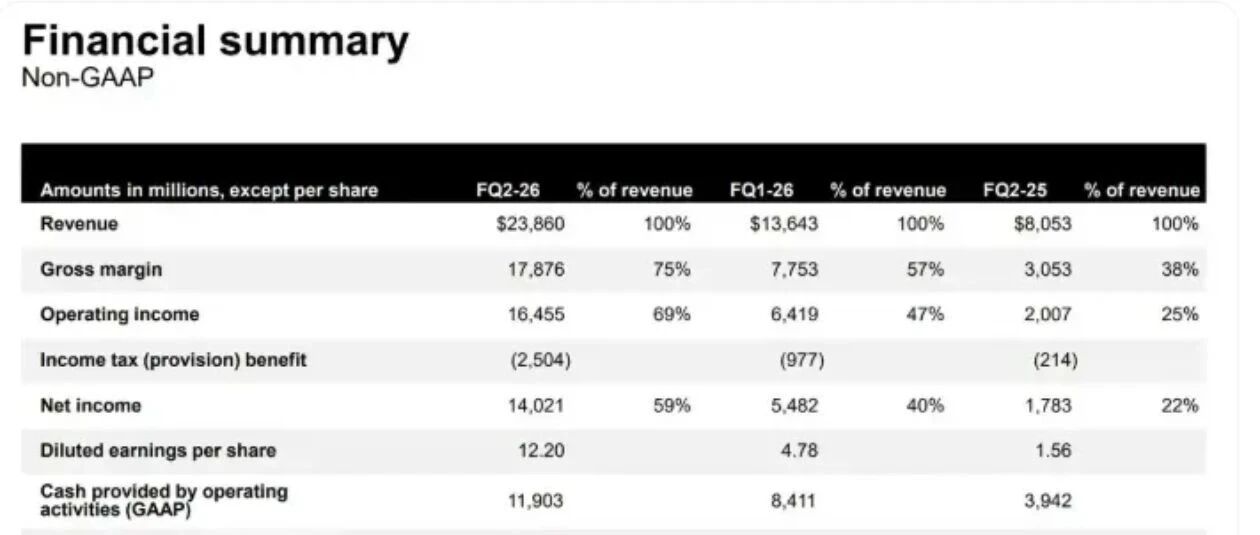Click the FQ2-26 column header
Screen dimensions: 1260x535
[507, 190]
